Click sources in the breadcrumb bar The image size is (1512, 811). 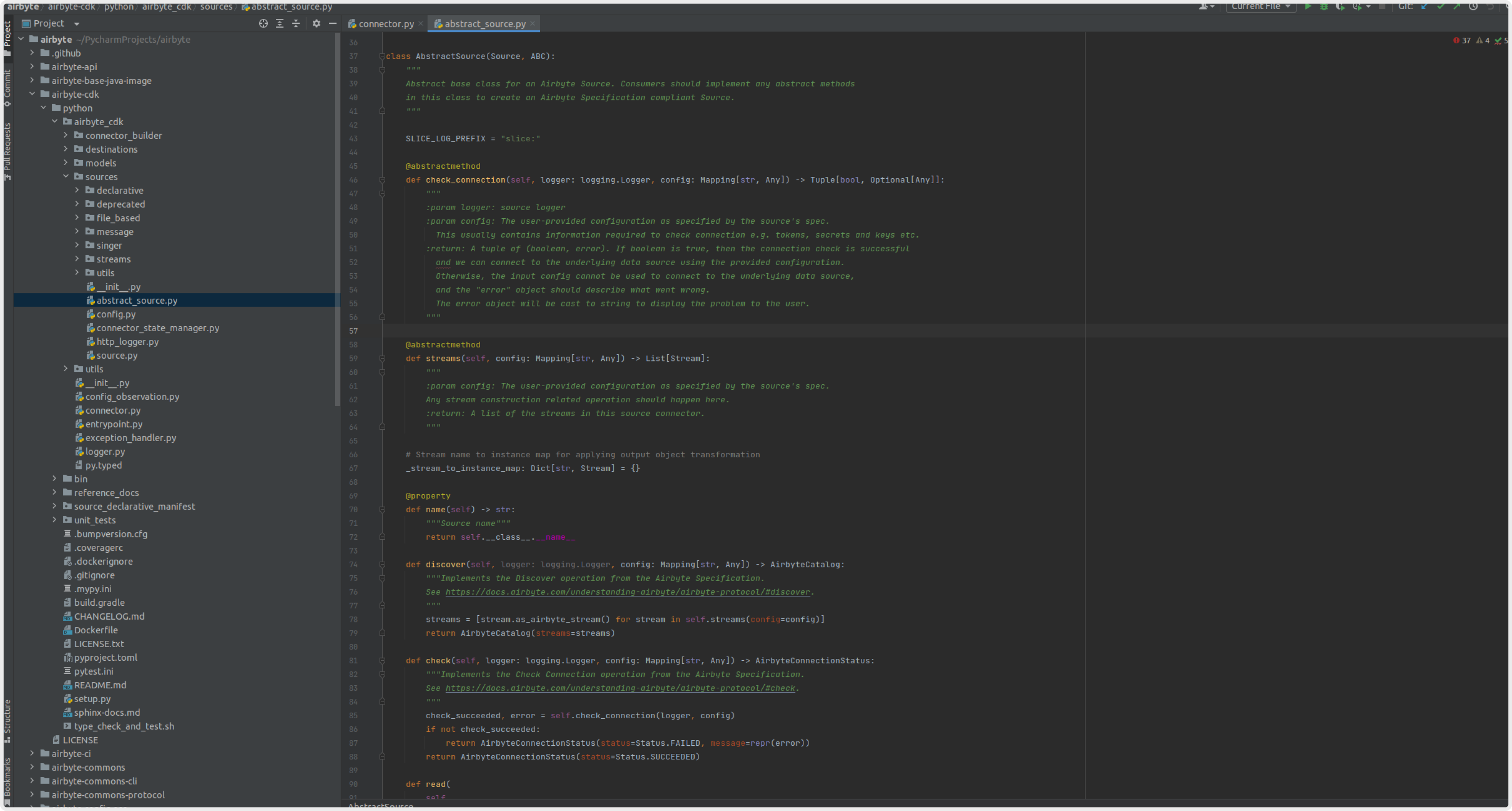click(x=216, y=7)
